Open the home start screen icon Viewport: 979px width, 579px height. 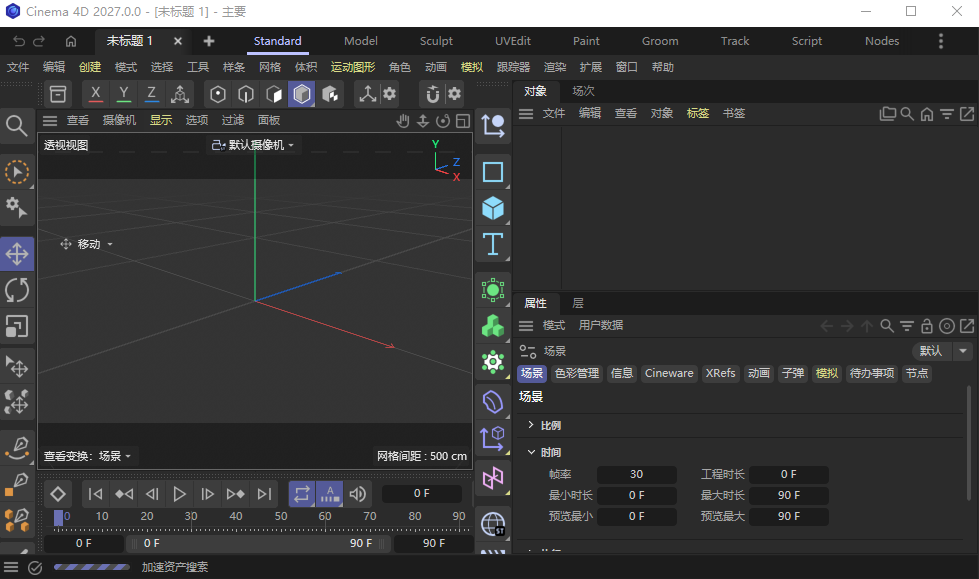tap(71, 41)
